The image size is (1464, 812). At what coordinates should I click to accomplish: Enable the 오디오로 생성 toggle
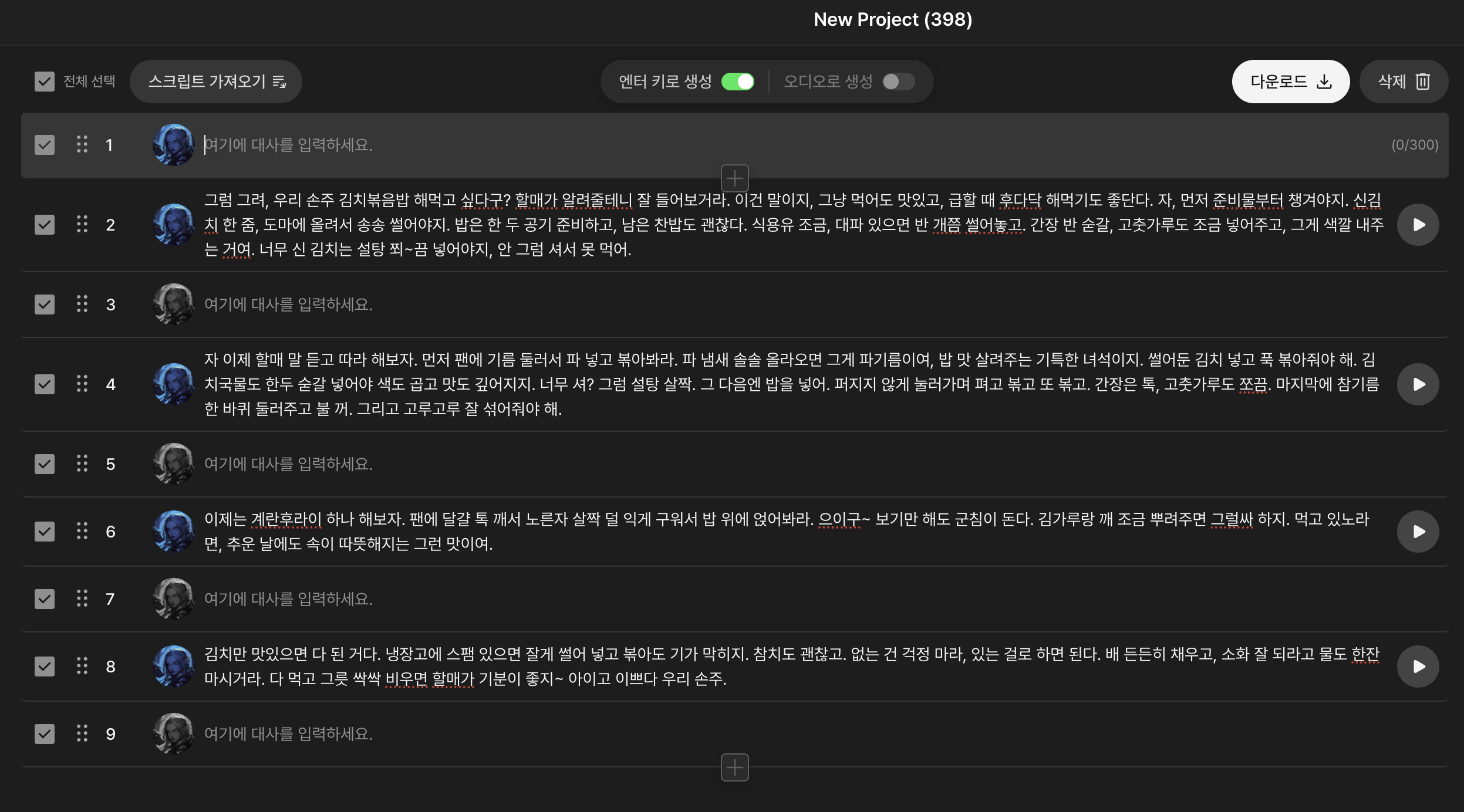tap(899, 82)
